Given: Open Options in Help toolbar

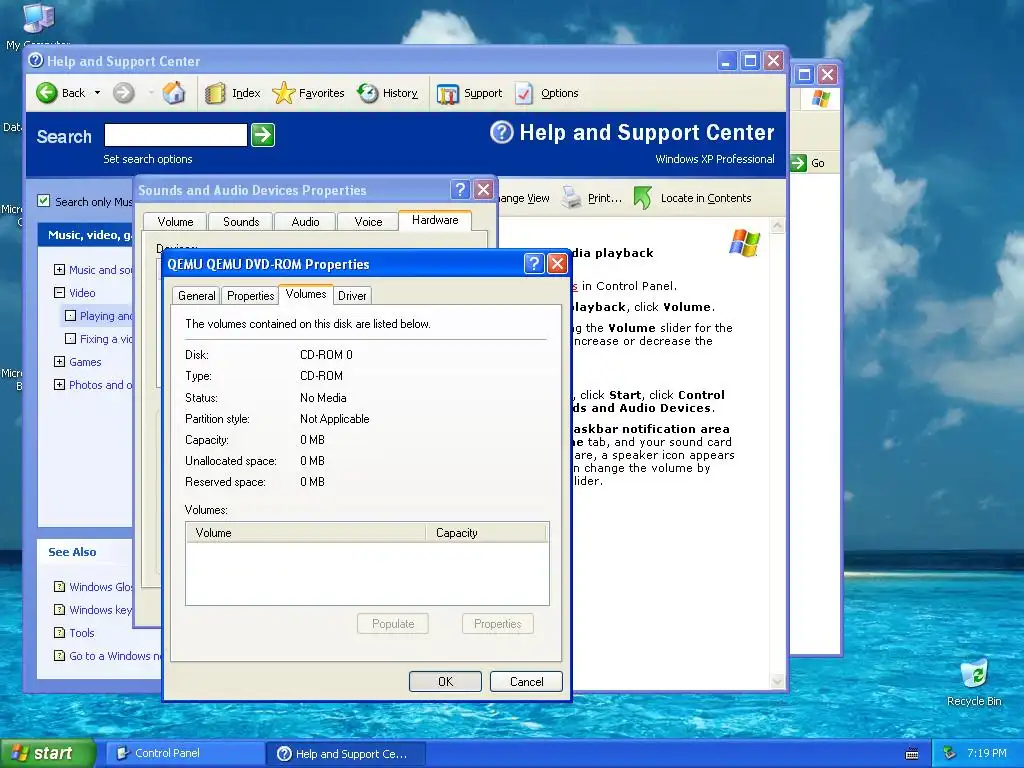Looking at the screenshot, I should tap(547, 93).
